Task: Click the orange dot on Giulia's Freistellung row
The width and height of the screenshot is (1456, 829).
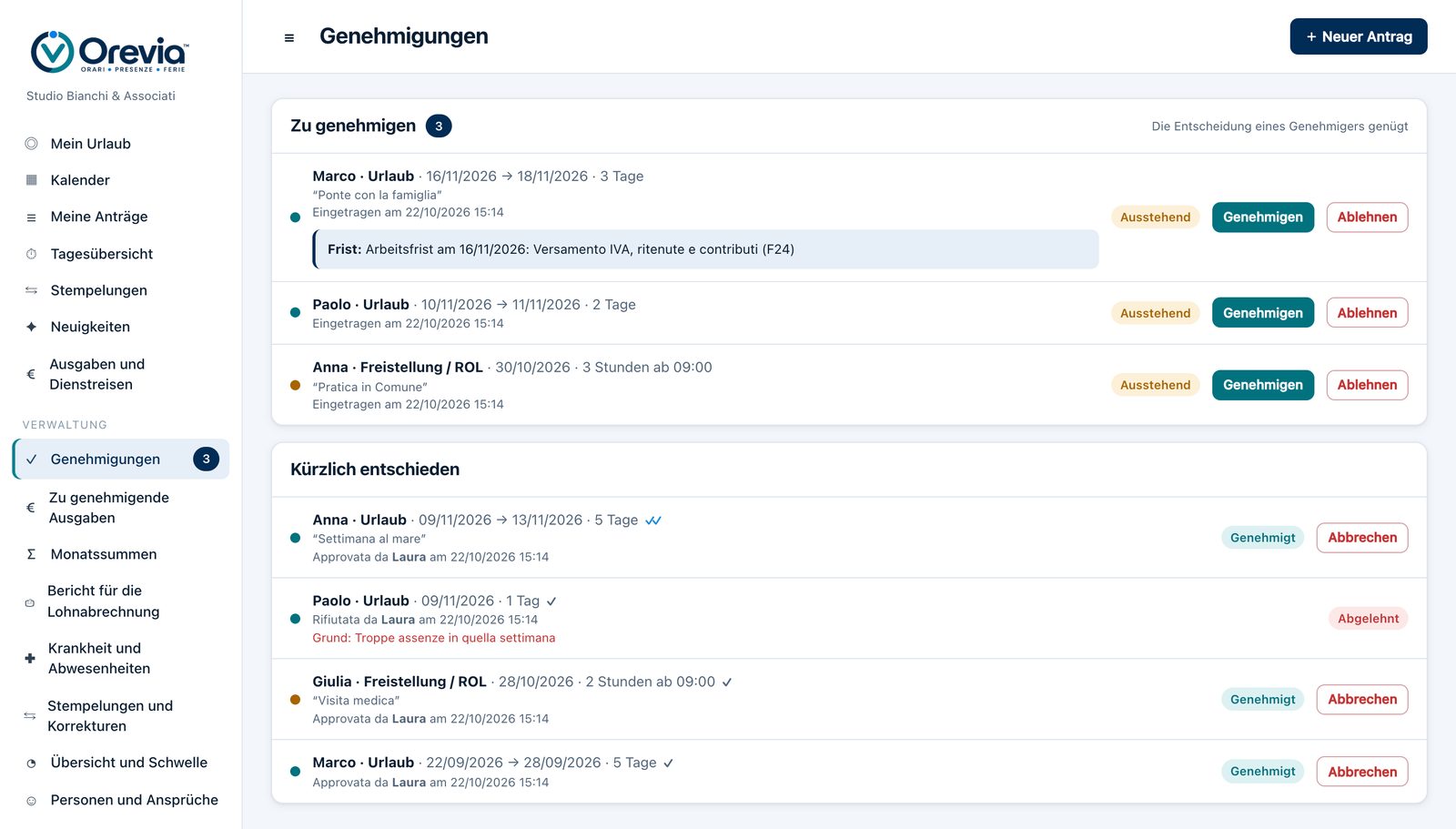Action: [295, 700]
